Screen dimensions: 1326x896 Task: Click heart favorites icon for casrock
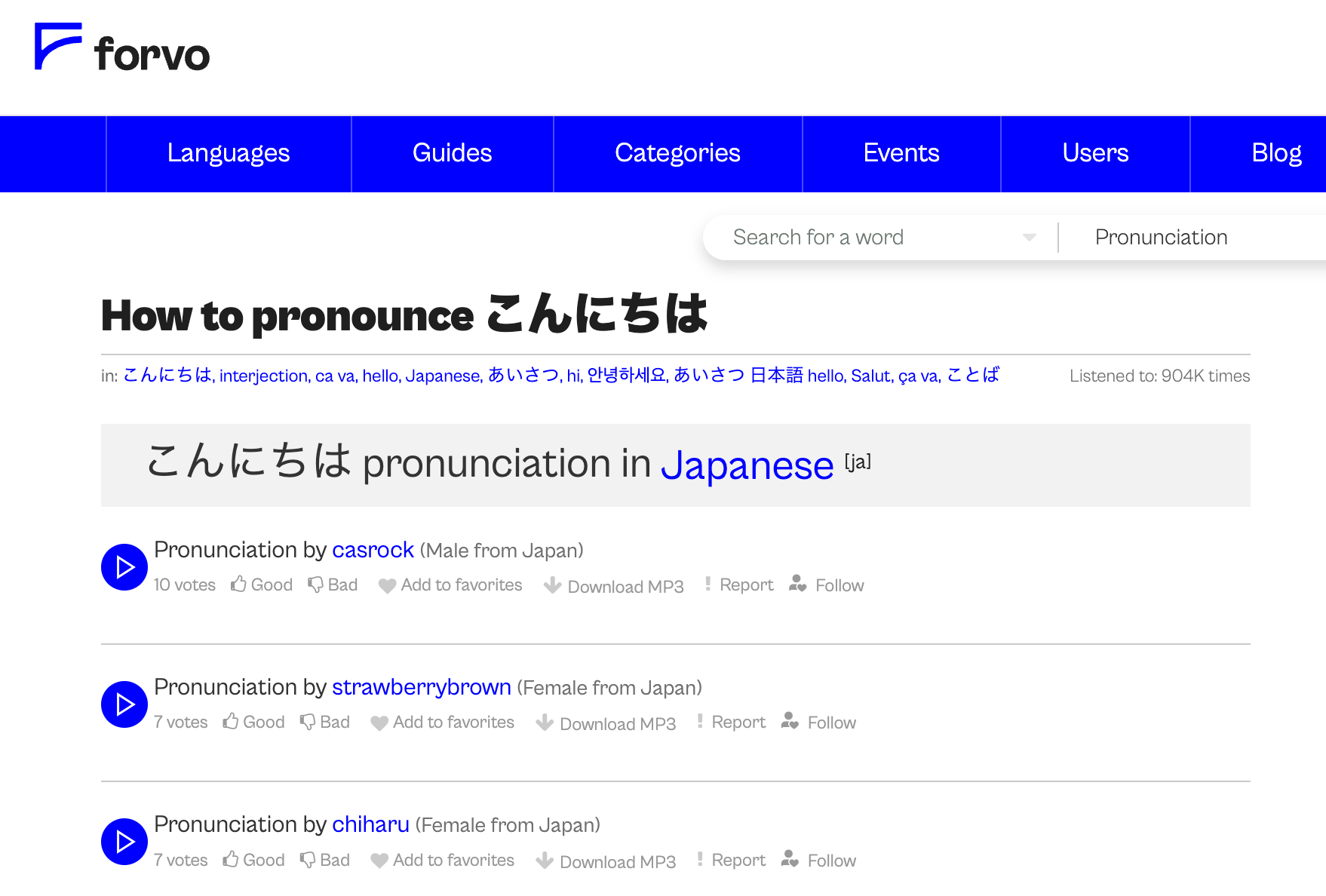(x=388, y=586)
